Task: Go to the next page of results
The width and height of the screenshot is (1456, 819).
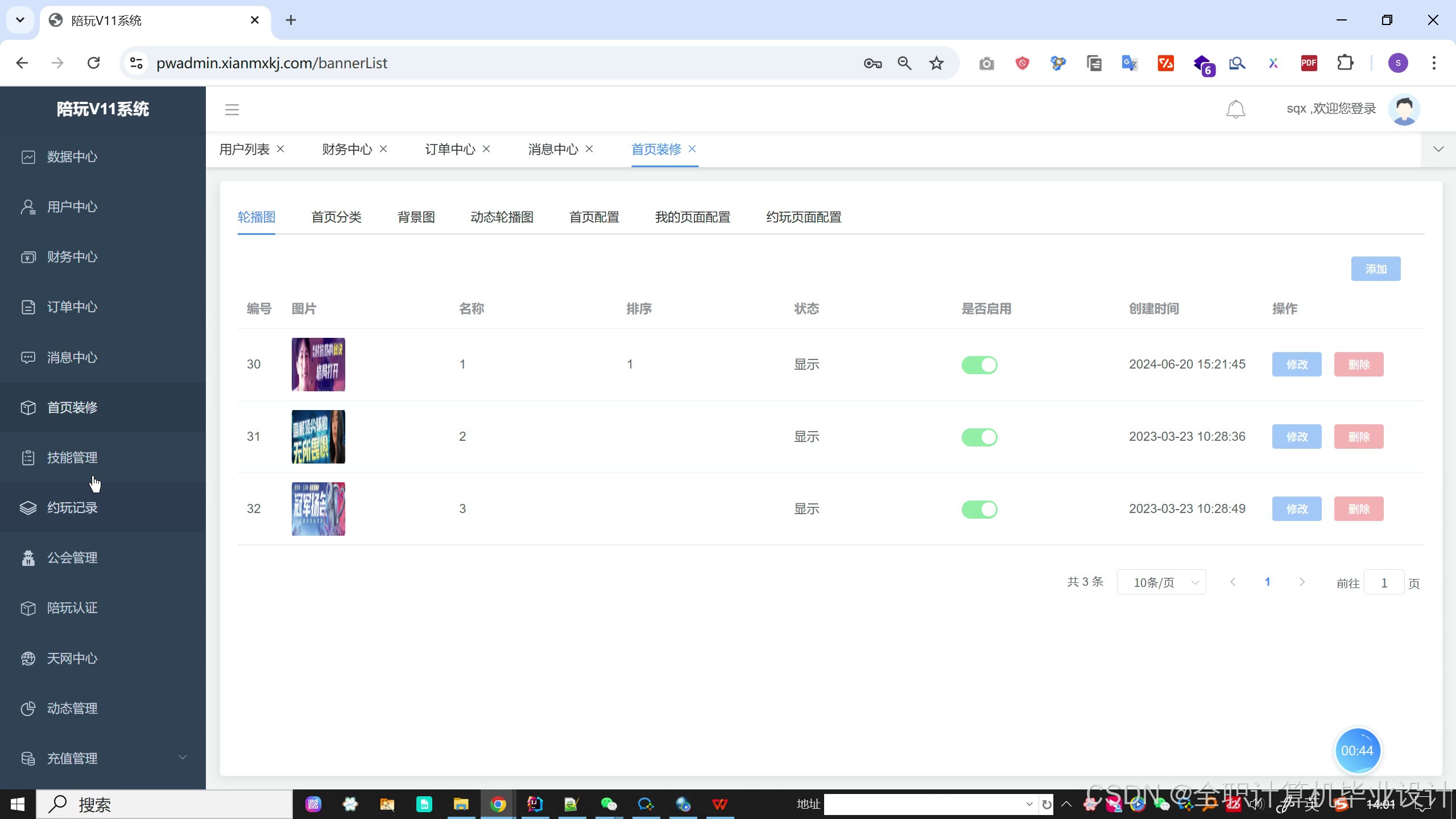Action: click(x=1302, y=582)
